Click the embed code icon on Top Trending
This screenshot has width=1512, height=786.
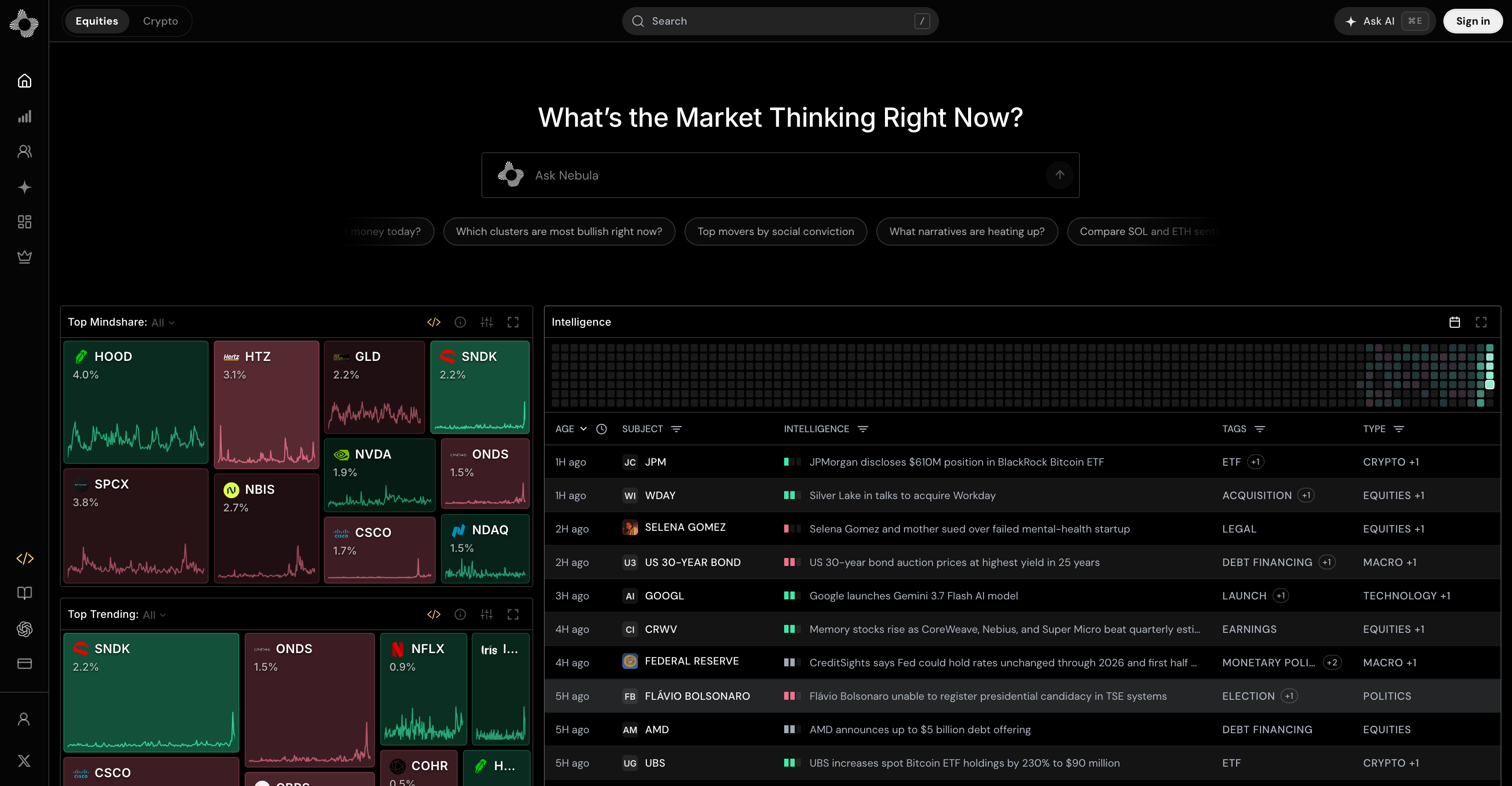click(434, 615)
